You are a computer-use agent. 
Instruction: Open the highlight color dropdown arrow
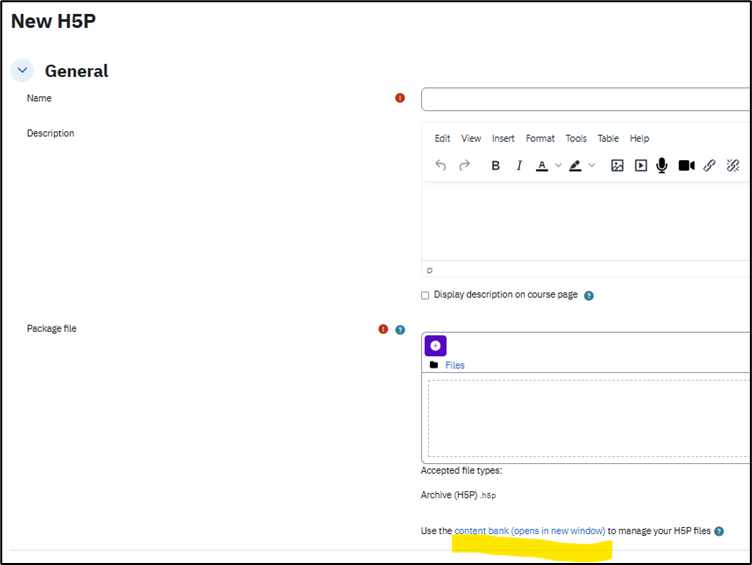coord(591,166)
